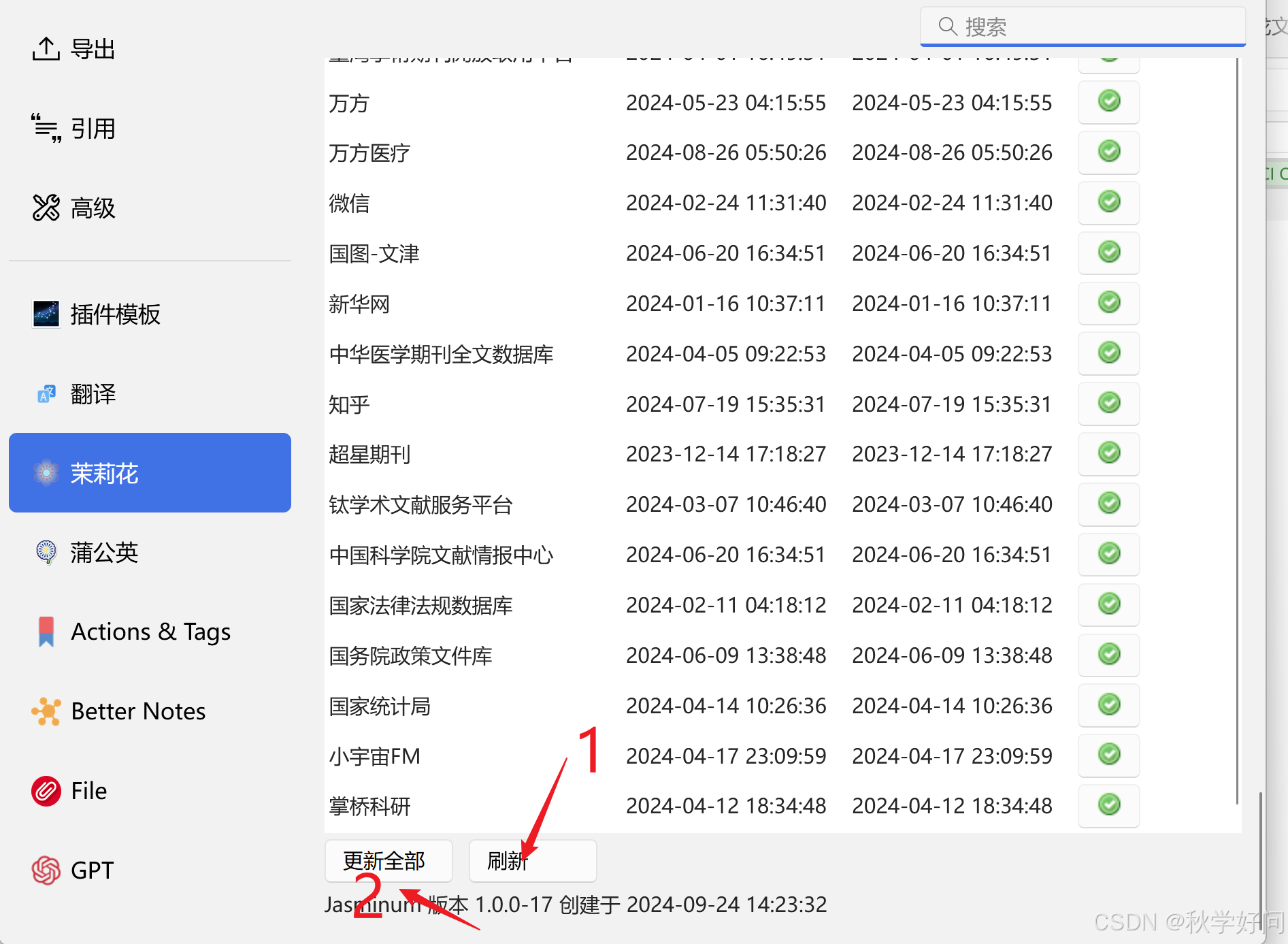Select the 掌桥科研 translator name
The image size is (1288, 944).
pos(369,807)
